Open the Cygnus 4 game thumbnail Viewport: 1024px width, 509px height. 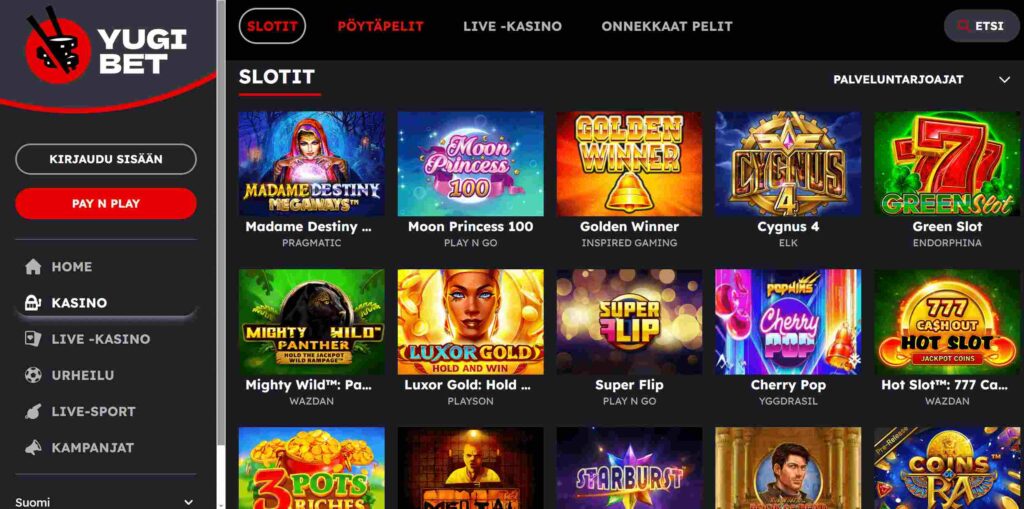click(788, 164)
